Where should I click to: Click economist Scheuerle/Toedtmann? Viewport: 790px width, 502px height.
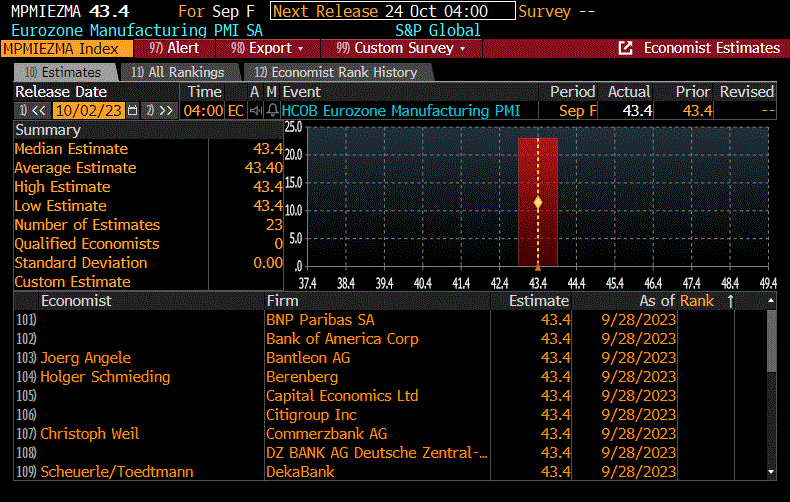117,472
